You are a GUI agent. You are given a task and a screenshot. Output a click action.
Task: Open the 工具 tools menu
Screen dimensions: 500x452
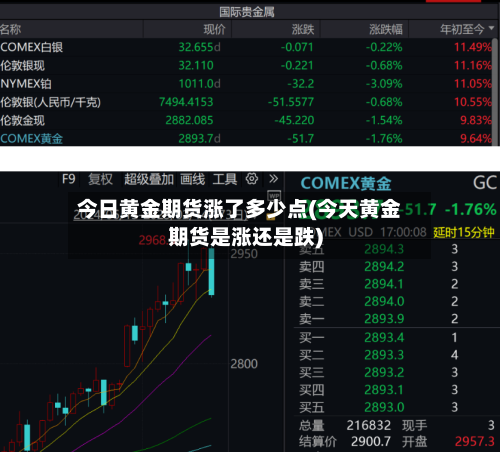click(225, 179)
